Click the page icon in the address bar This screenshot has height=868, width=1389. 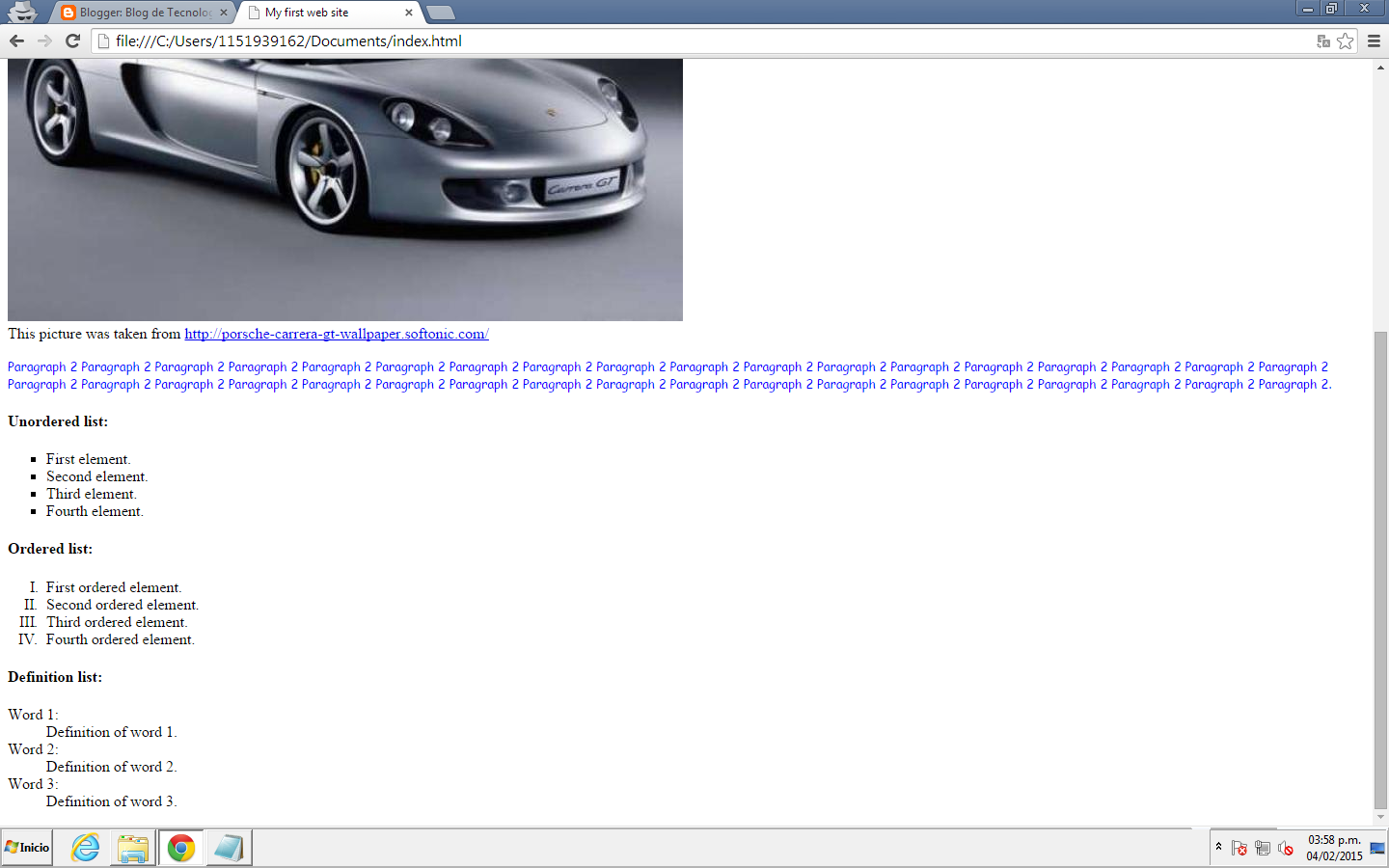[x=103, y=41]
